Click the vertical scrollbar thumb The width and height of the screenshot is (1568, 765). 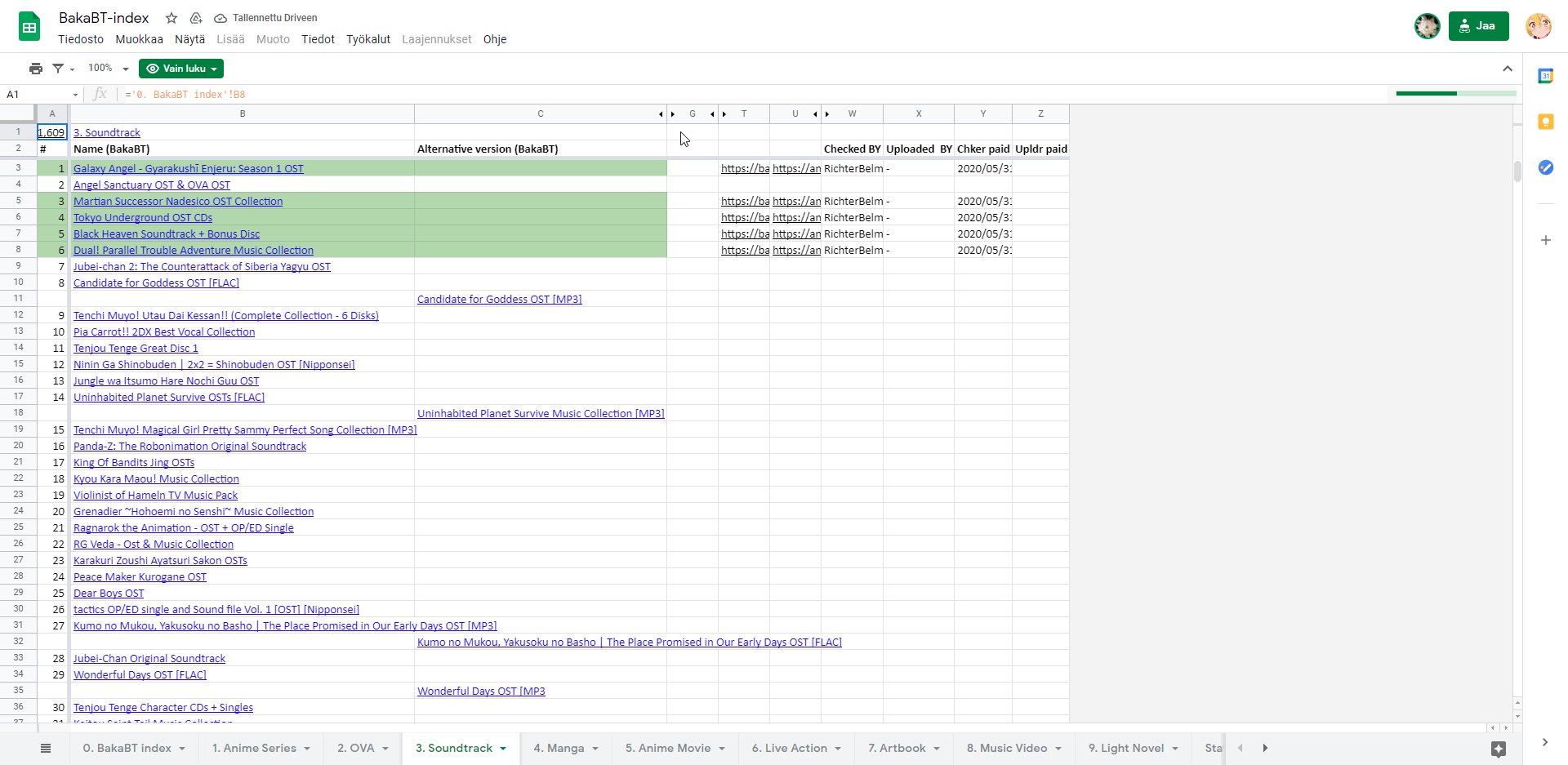(x=1517, y=171)
